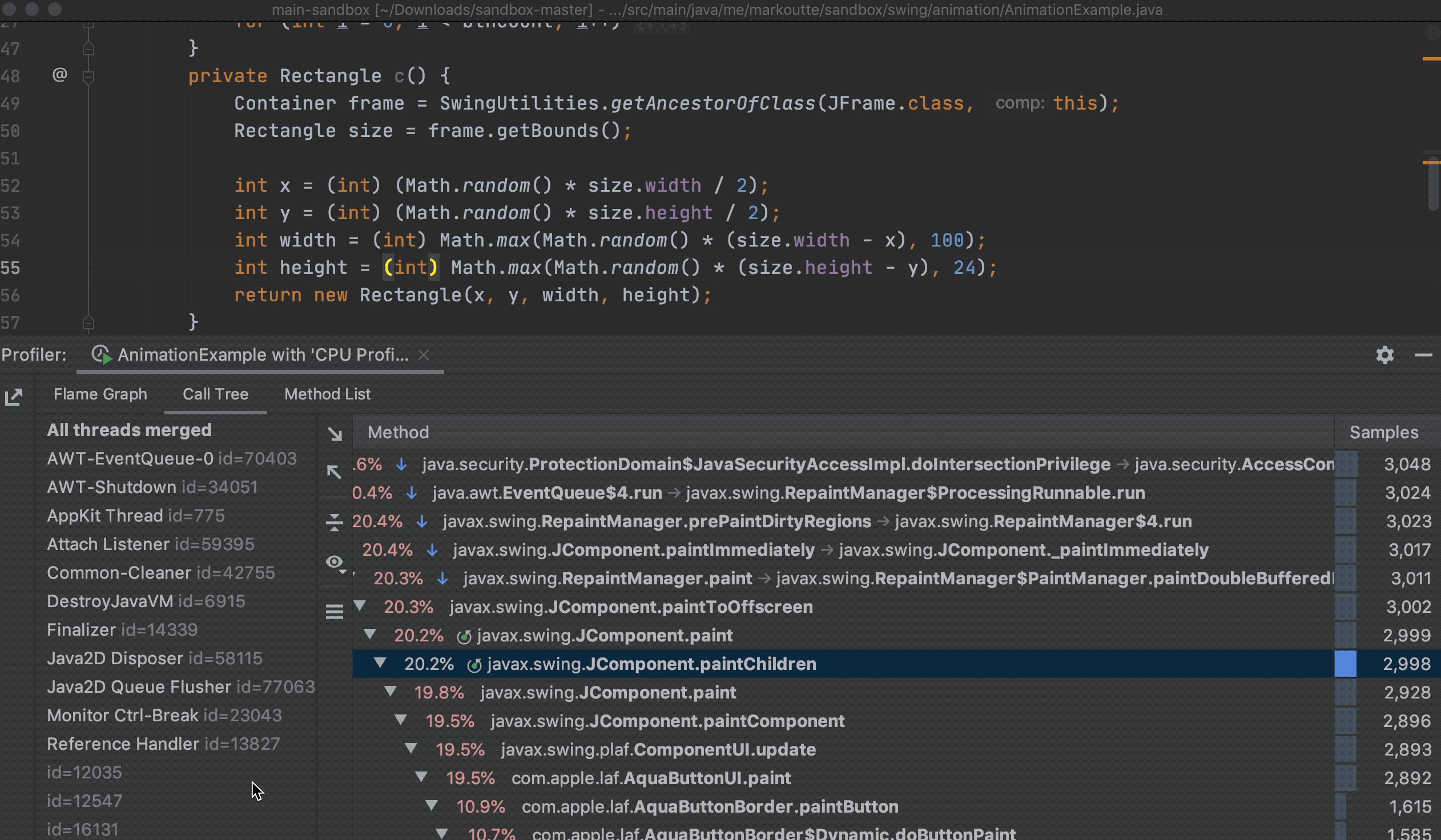
Task: Click the minimize profiler panel icon
Action: pos(1424,354)
